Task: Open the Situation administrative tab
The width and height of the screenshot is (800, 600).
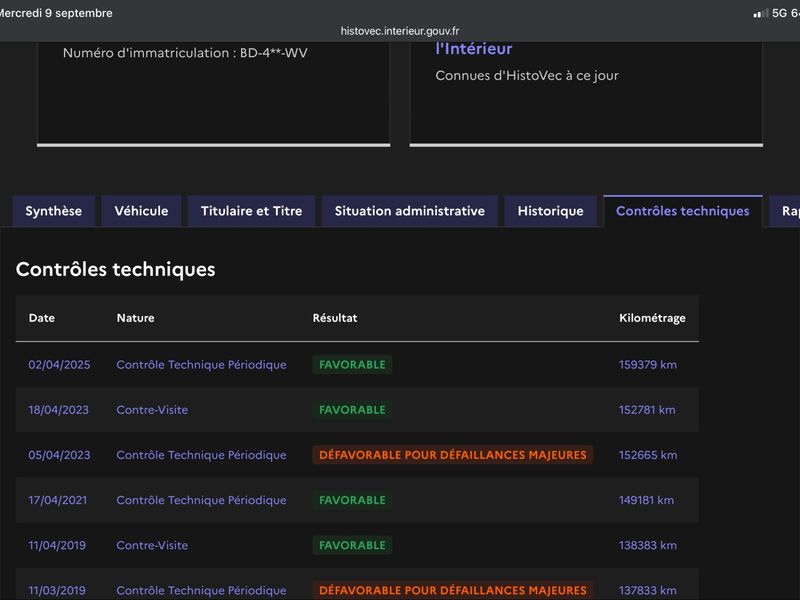Action: coord(410,211)
